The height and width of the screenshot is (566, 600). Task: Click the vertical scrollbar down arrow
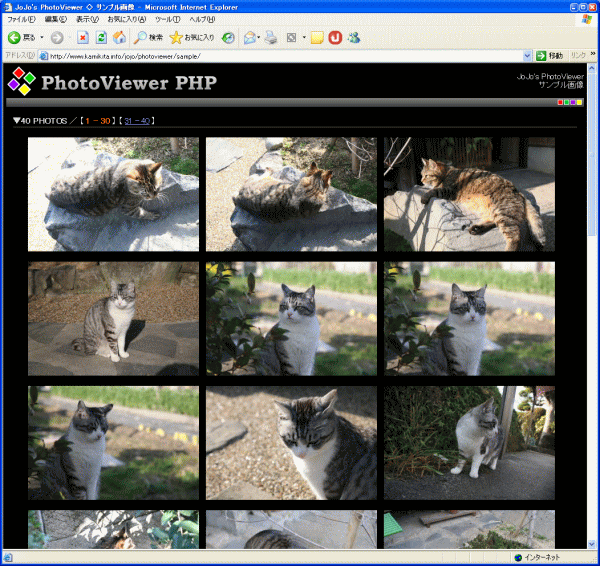coord(592,544)
